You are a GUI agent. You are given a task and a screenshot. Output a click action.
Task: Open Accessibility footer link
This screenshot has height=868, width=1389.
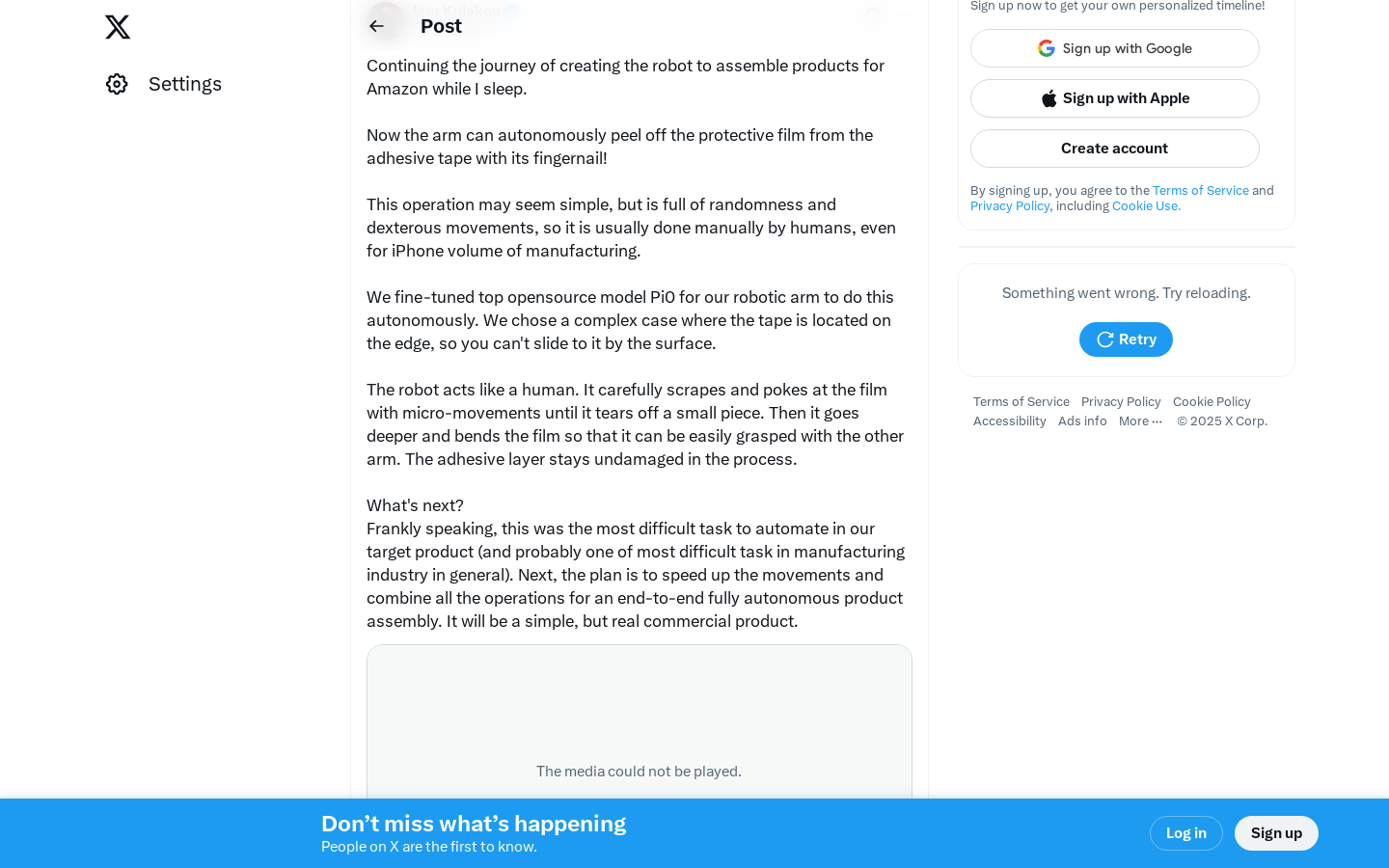[x=1010, y=421]
